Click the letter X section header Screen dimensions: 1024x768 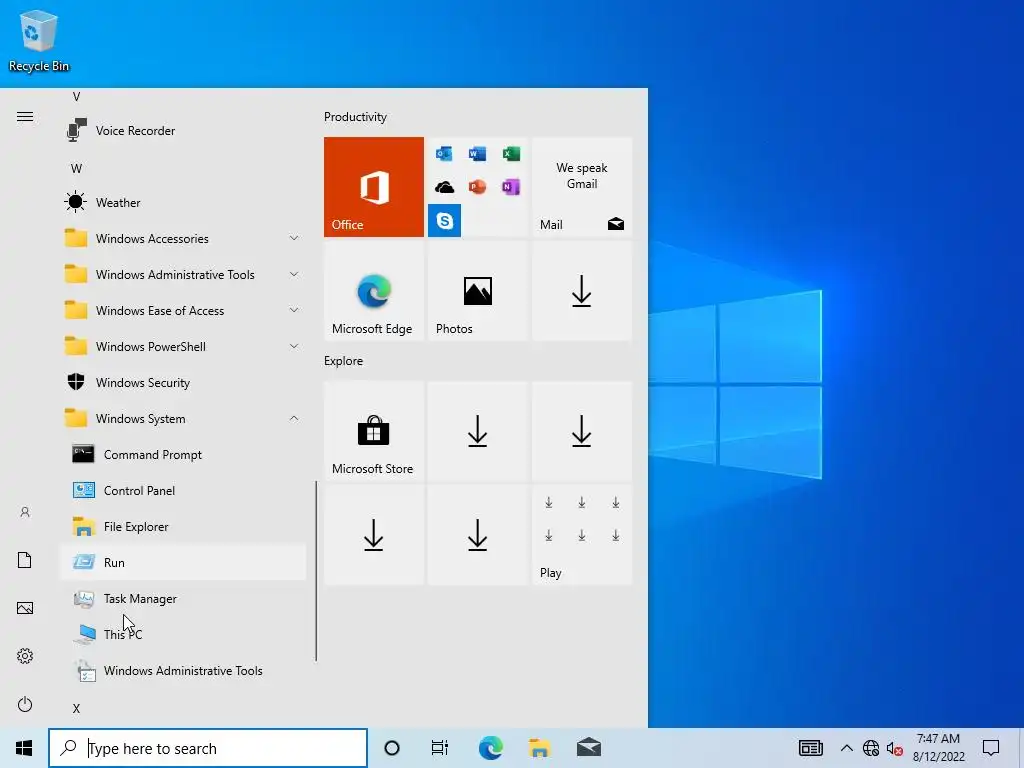pyautogui.click(x=76, y=708)
